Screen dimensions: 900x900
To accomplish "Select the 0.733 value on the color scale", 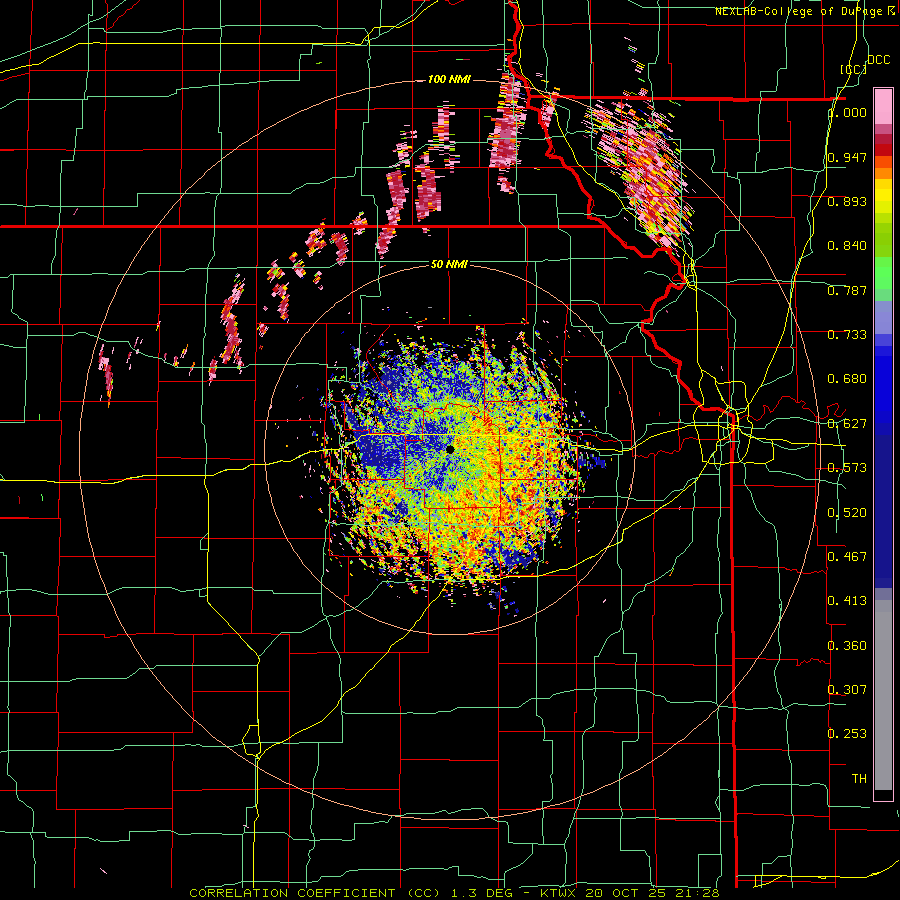I will pyautogui.click(x=847, y=335).
